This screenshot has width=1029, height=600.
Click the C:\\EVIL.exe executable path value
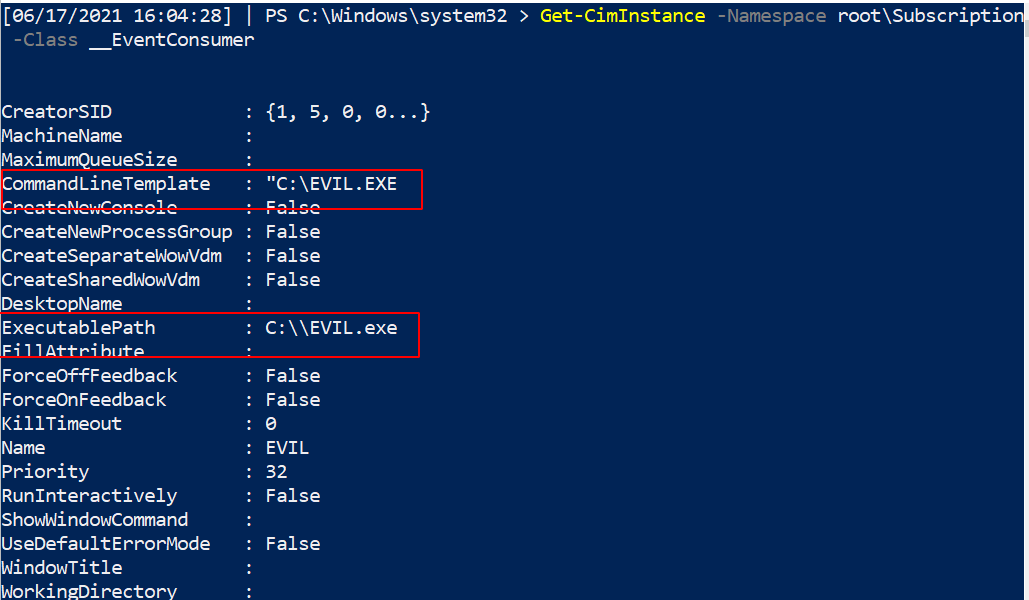pyautogui.click(x=331, y=328)
